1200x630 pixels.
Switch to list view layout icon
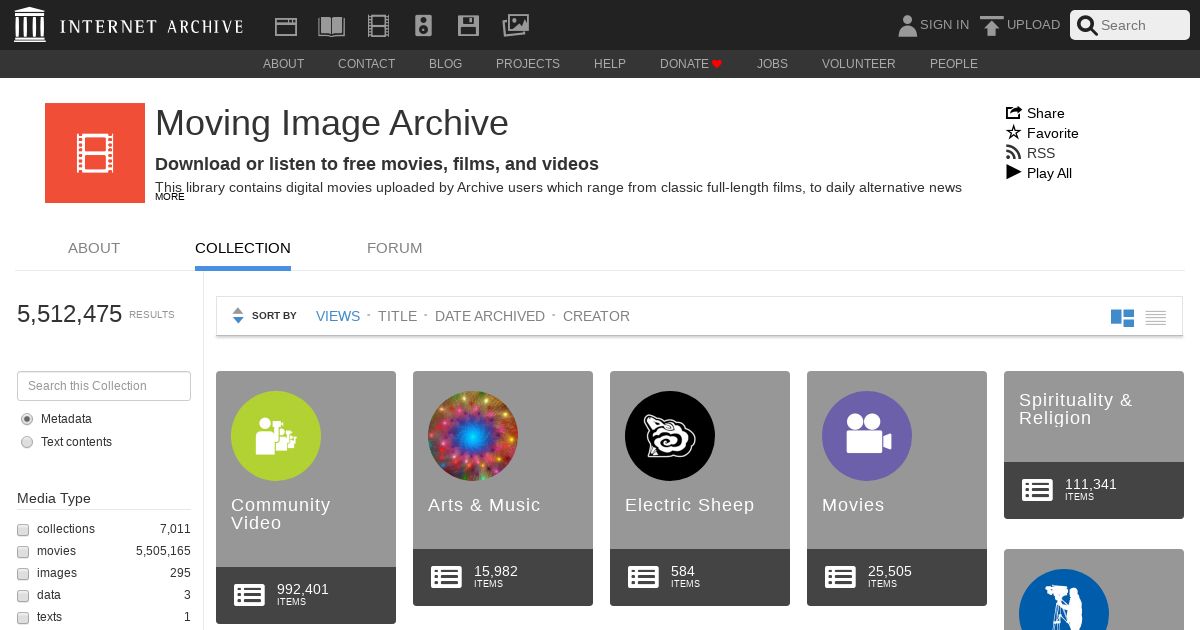(x=1156, y=318)
